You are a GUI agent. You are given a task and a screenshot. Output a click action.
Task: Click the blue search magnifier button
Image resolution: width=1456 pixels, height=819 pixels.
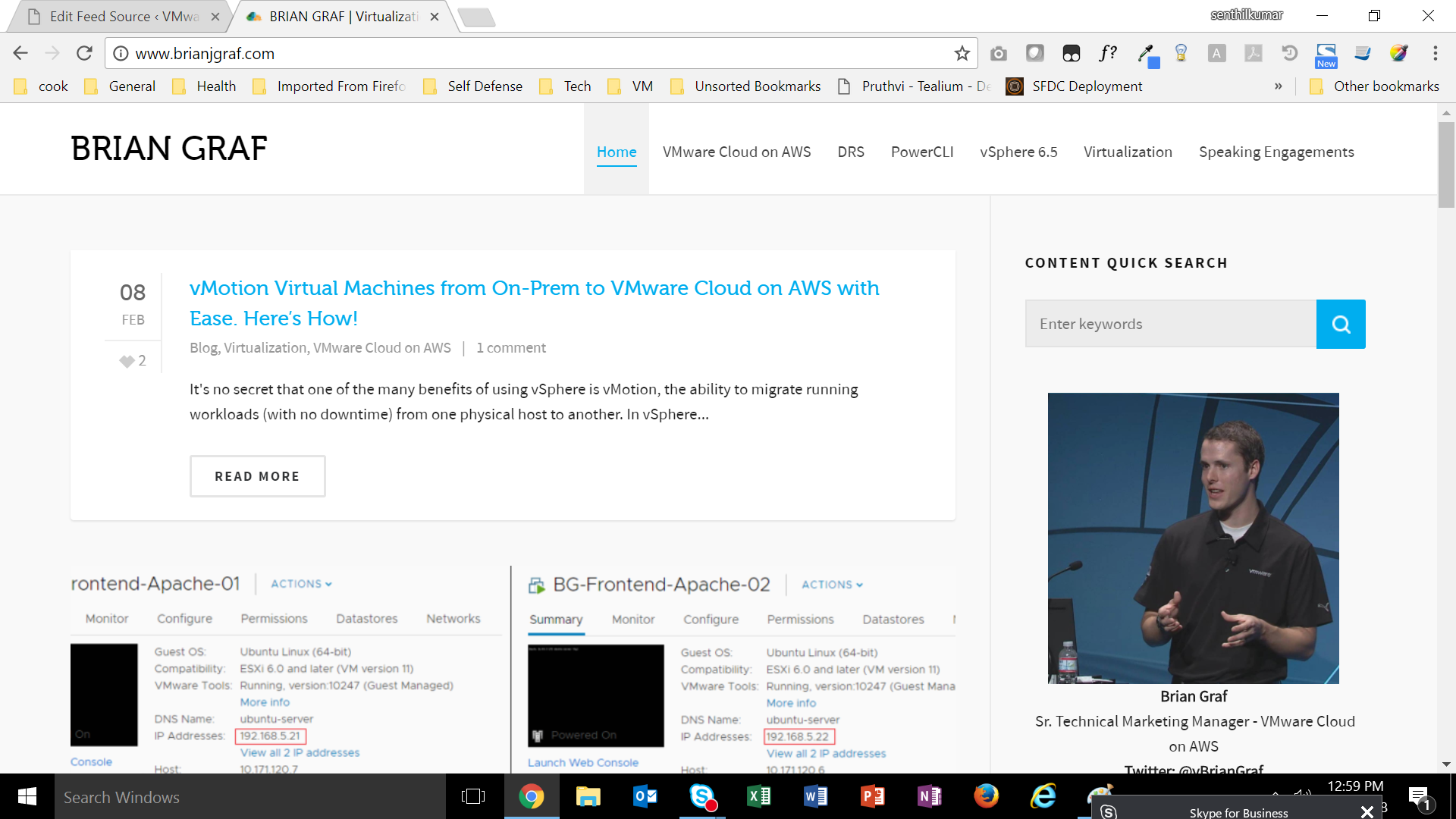tap(1341, 324)
